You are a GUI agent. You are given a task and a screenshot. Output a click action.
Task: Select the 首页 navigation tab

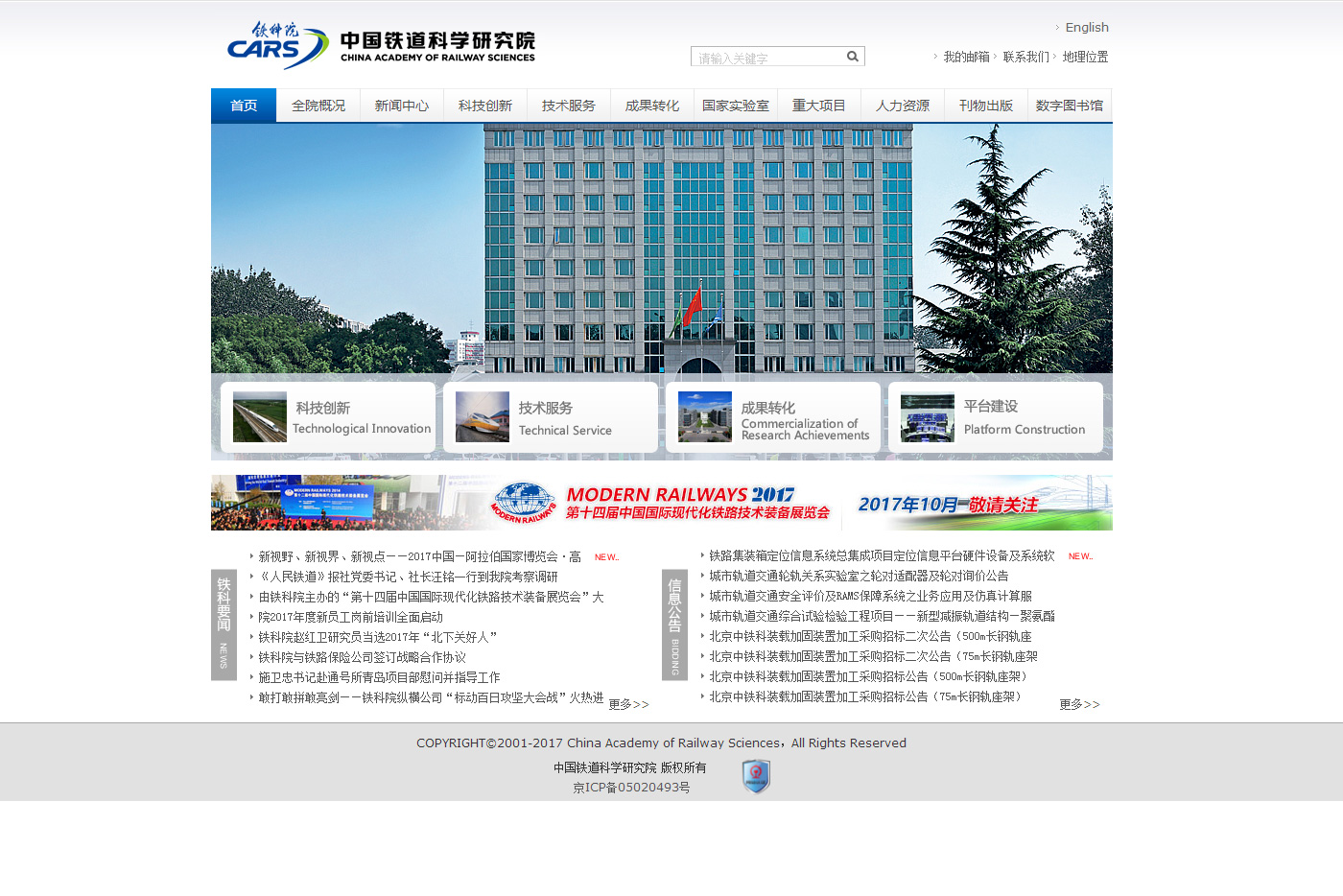point(244,106)
